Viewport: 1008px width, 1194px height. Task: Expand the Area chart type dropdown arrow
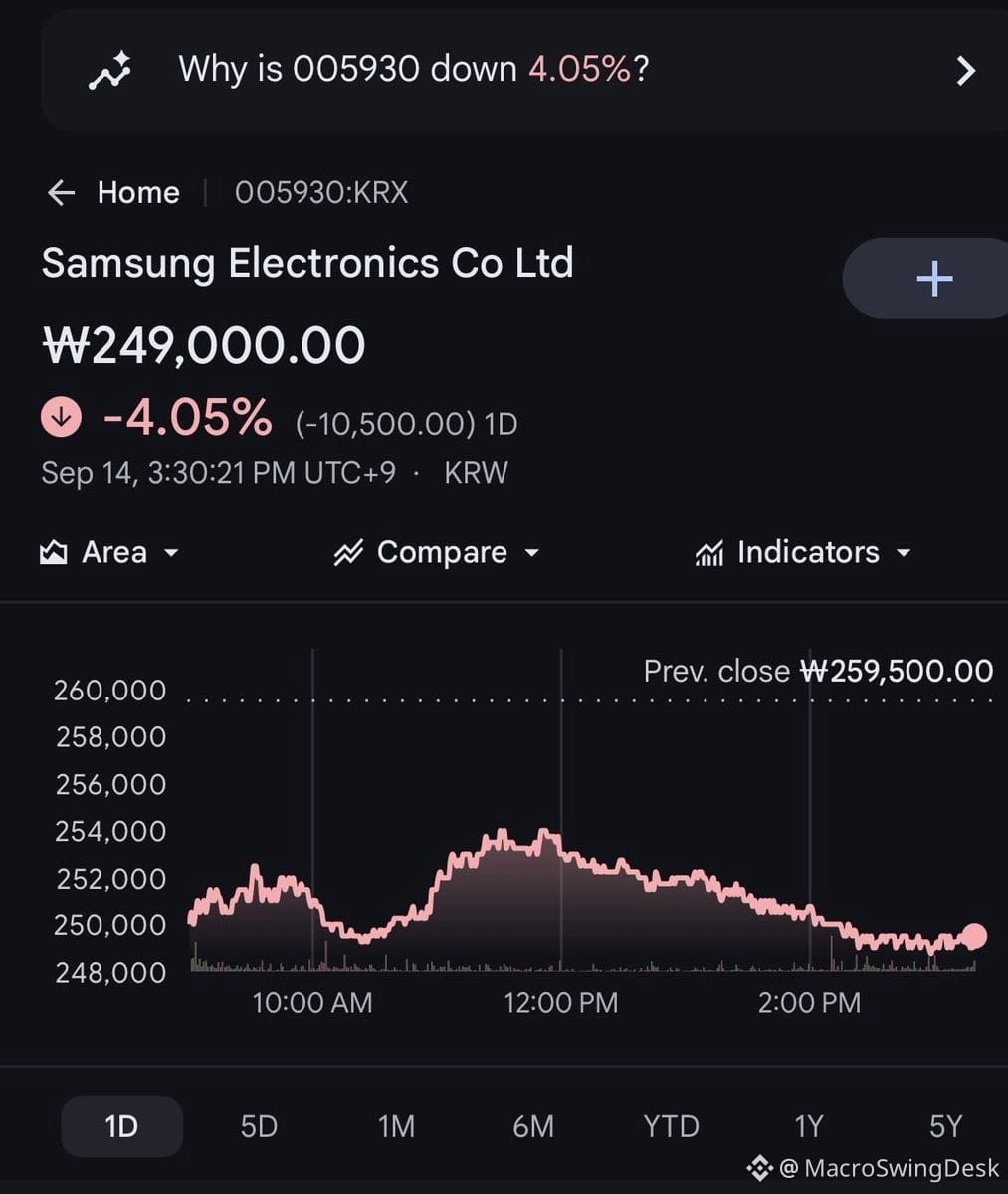coord(171,553)
